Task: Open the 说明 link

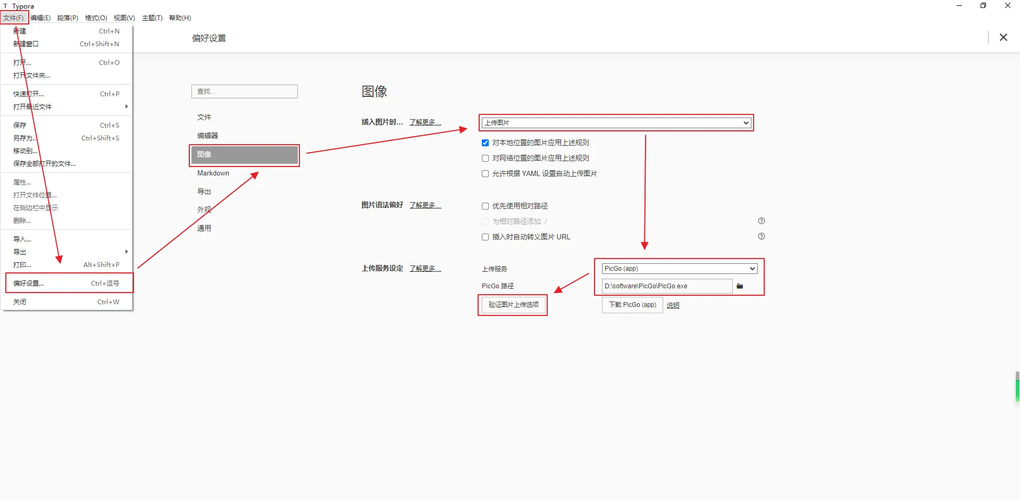Action: pyautogui.click(x=673, y=306)
